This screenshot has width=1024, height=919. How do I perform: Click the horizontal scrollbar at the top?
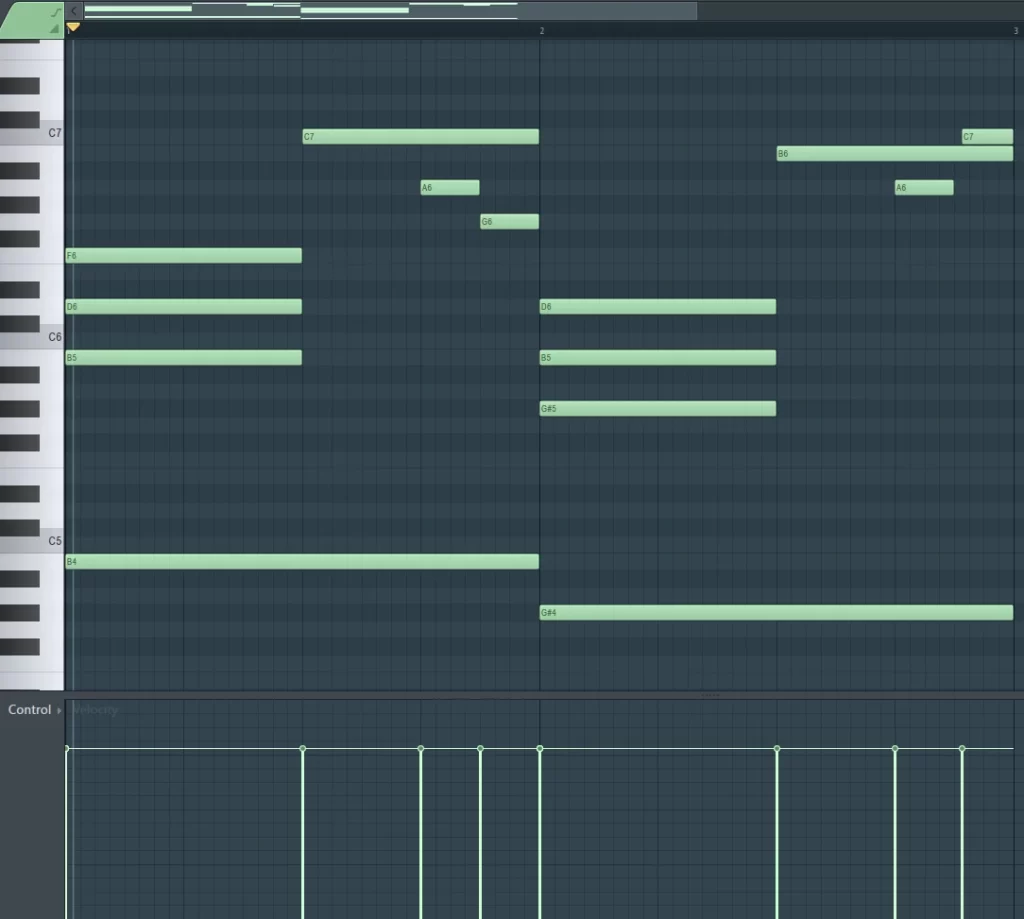[x=390, y=10]
